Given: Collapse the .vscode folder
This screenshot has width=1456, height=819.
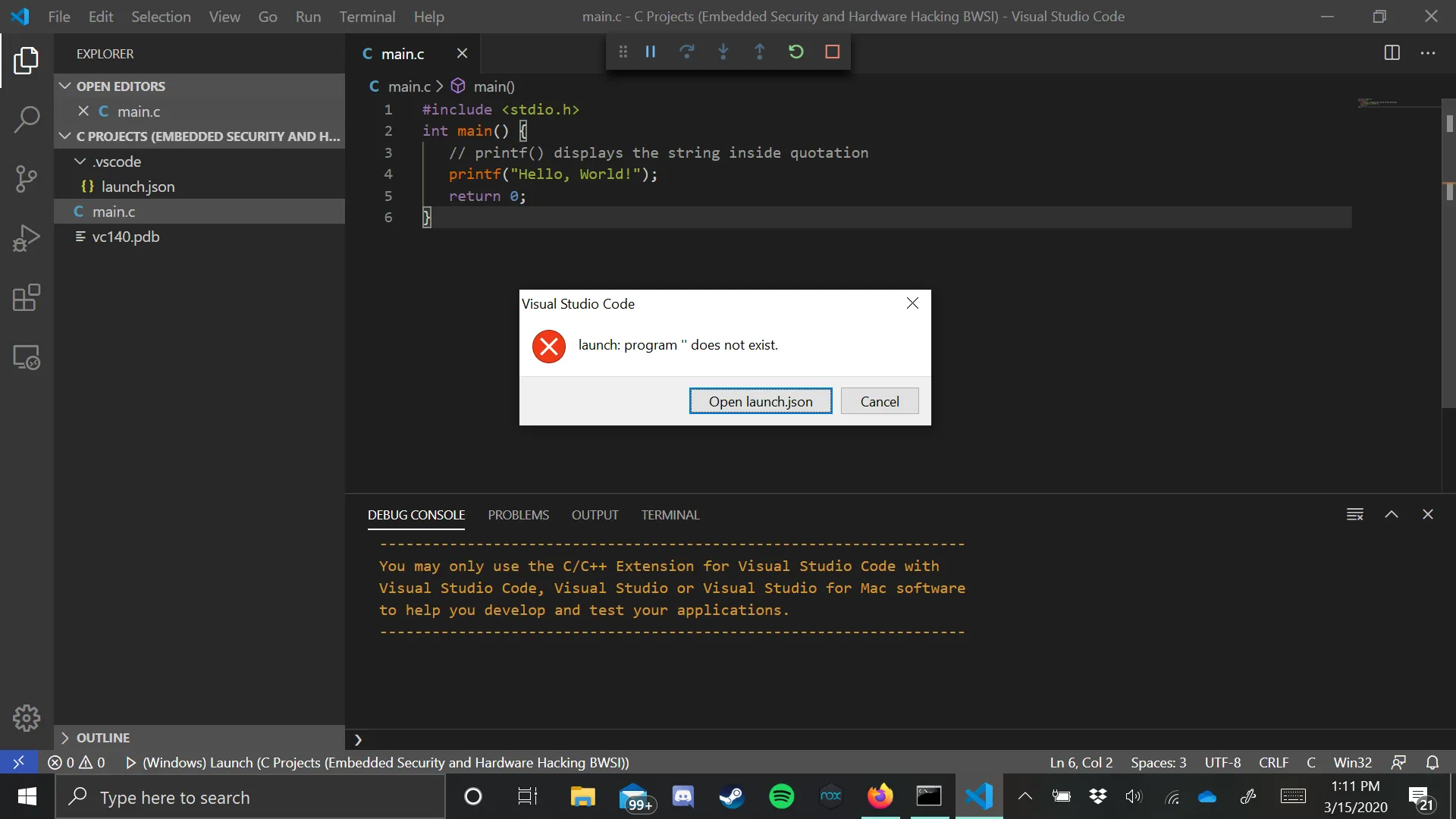Looking at the screenshot, I should coord(80,162).
